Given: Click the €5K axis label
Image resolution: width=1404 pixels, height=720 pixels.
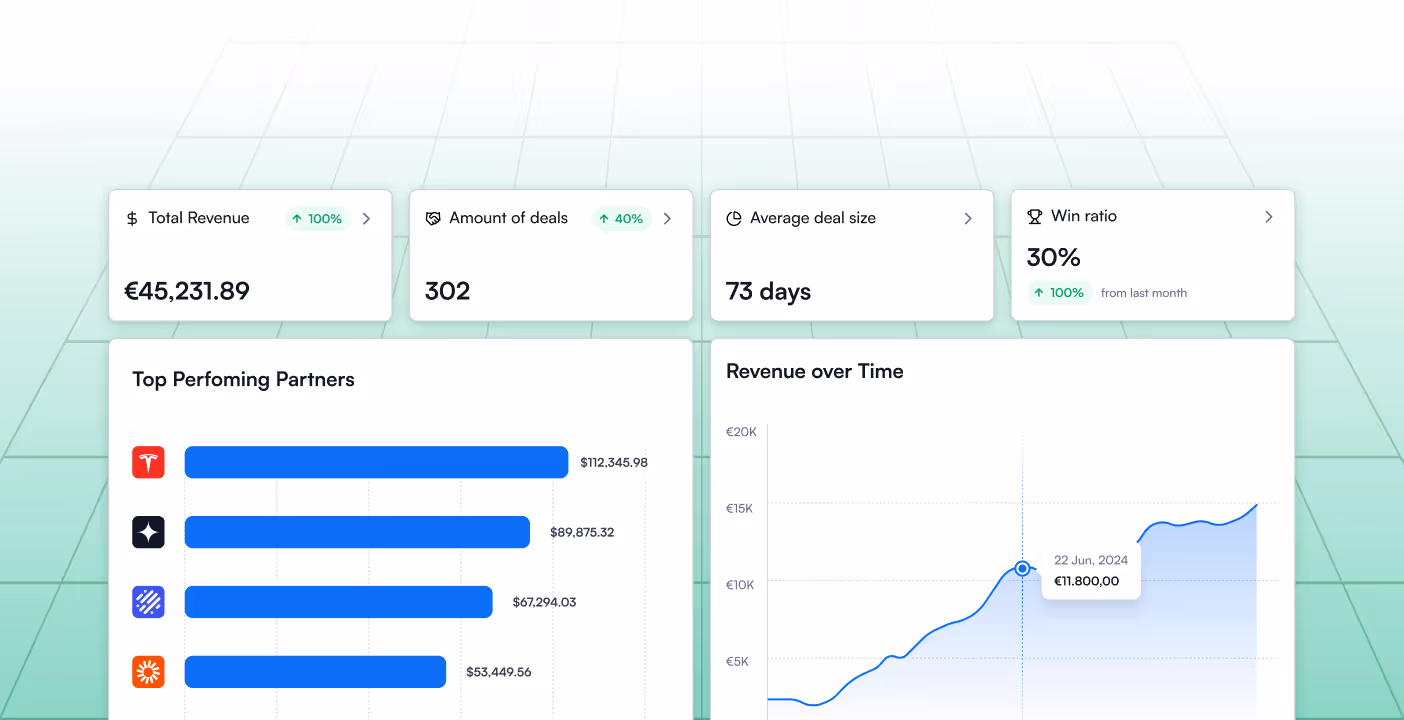Looking at the screenshot, I should click(x=738, y=661).
